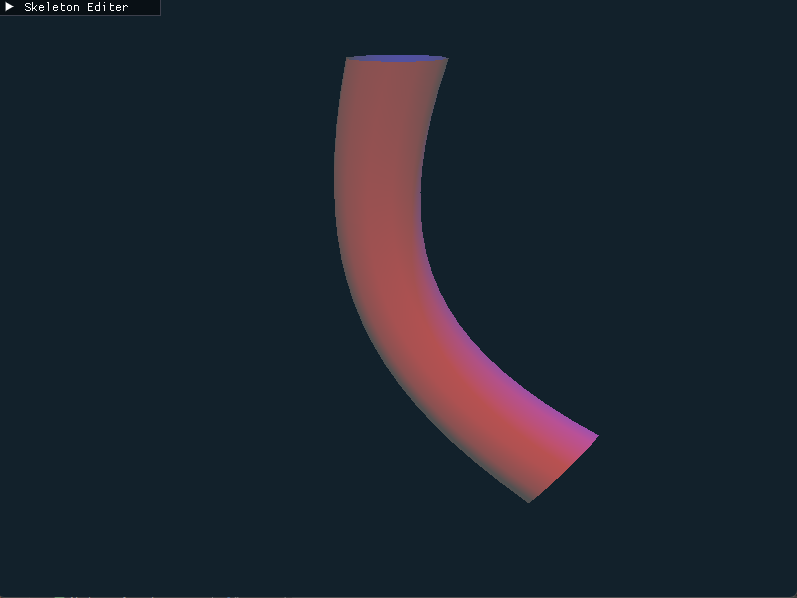This screenshot has height=598, width=797.
Task: Click empty viewport space below the tube
Action: tap(400, 550)
